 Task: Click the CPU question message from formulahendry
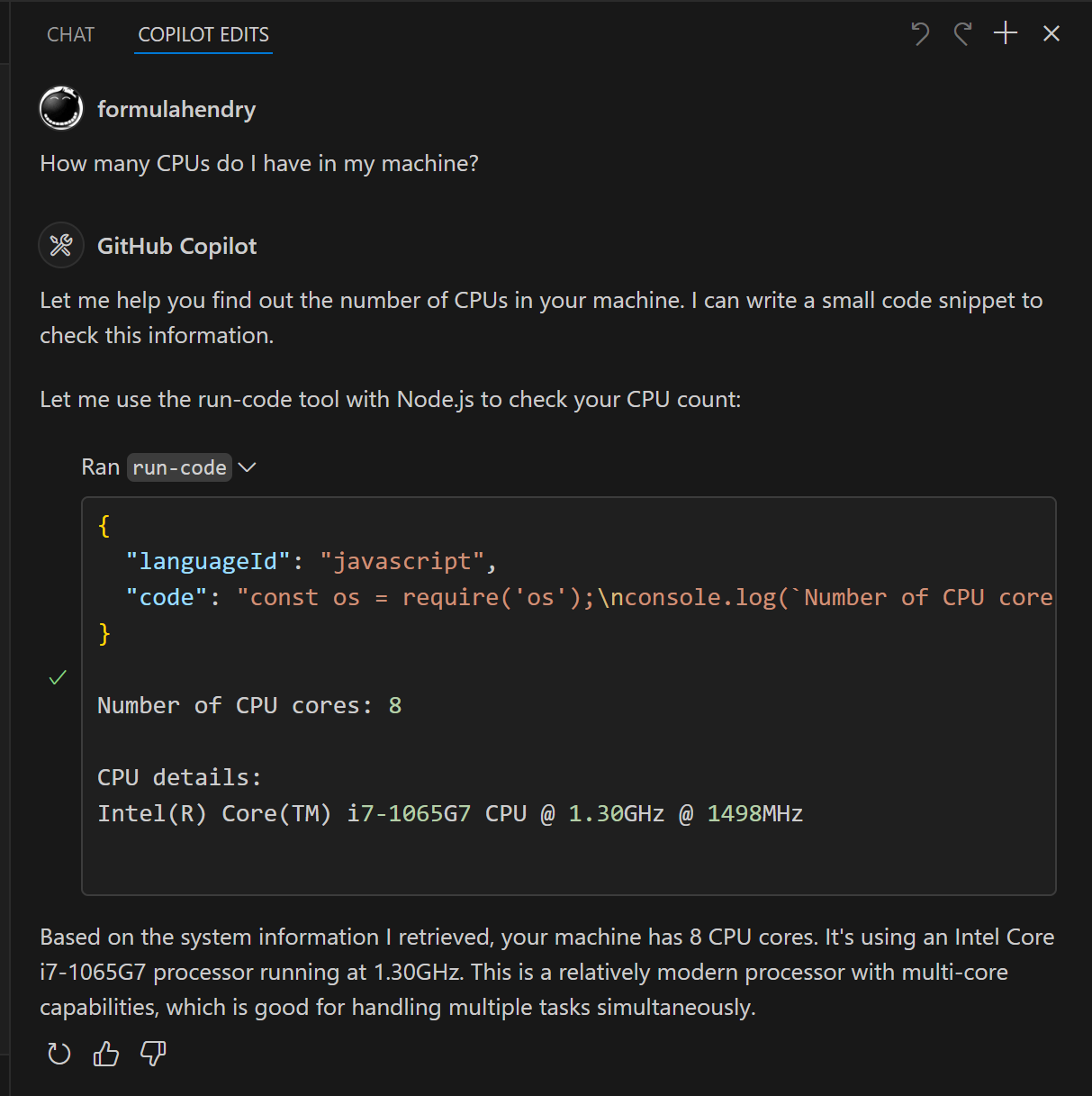click(258, 163)
